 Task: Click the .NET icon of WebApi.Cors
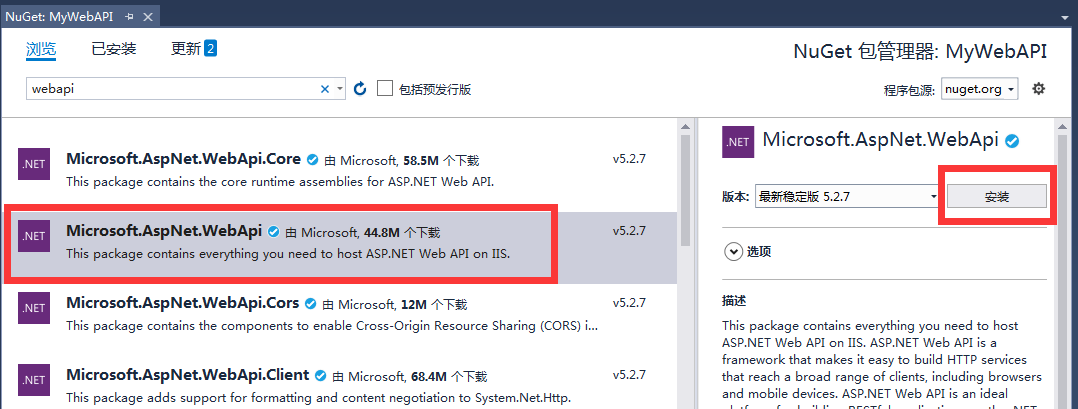(x=34, y=308)
